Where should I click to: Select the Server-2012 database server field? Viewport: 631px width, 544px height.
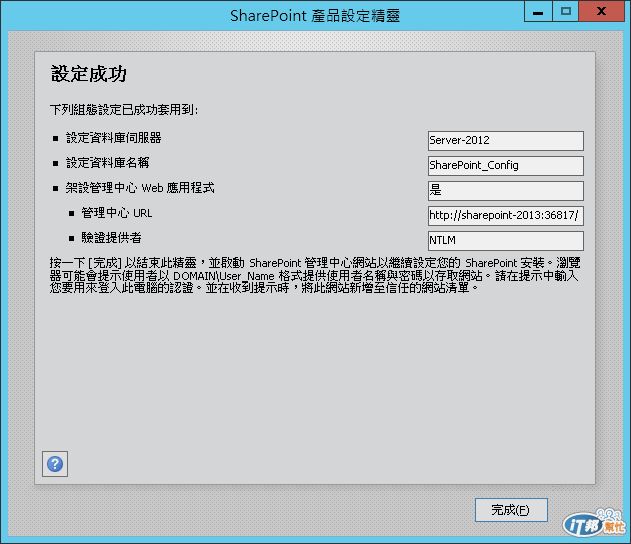pyautogui.click(x=506, y=140)
